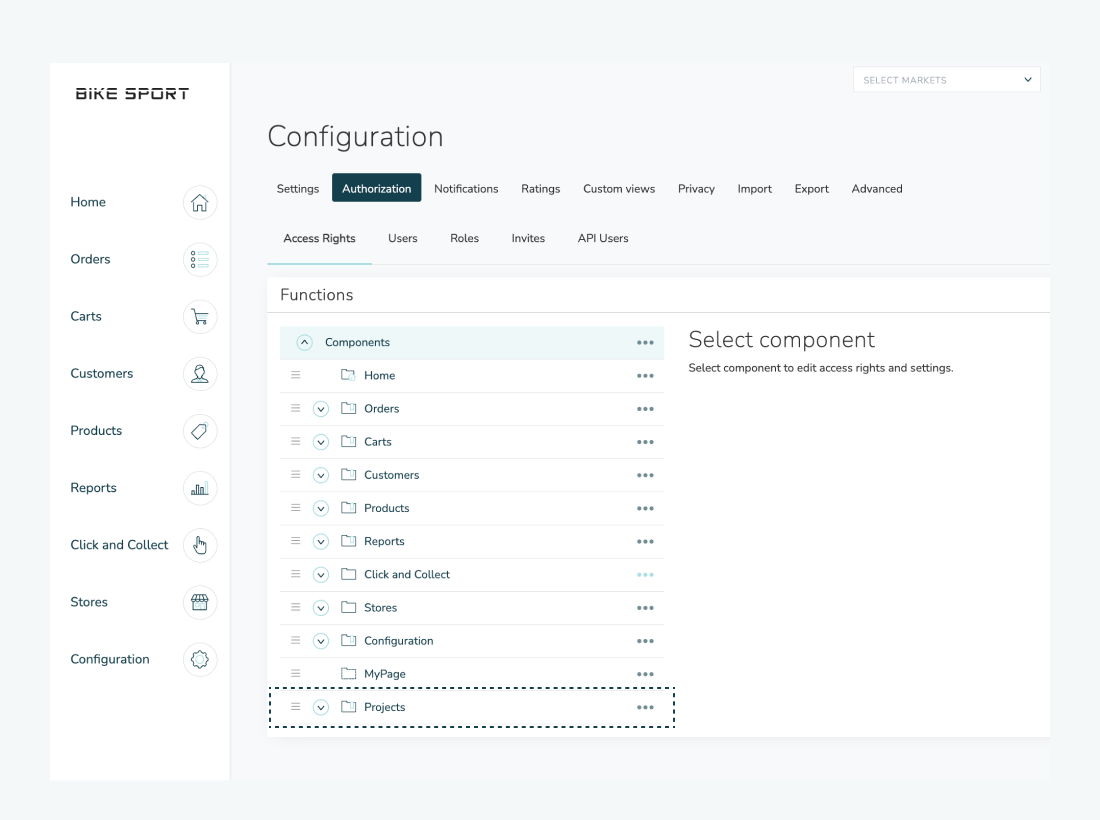
Task: Click the drag handle on the MyPage row
Action: coord(295,674)
